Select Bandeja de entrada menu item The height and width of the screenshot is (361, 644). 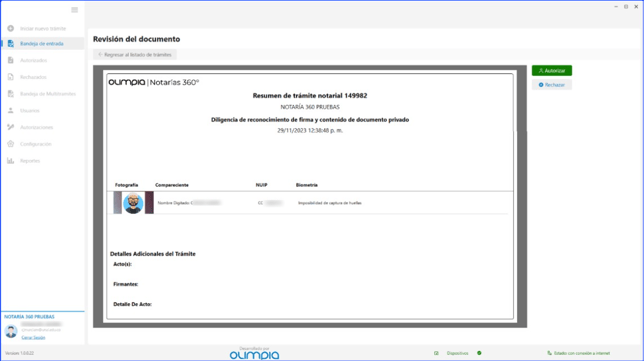43,44
